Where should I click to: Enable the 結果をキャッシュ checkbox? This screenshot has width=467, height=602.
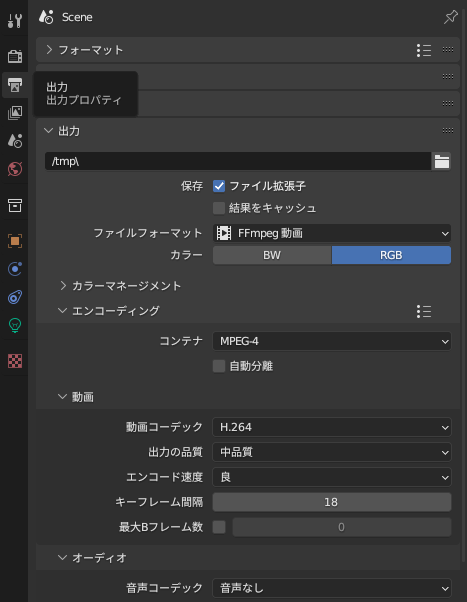point(219,208)
